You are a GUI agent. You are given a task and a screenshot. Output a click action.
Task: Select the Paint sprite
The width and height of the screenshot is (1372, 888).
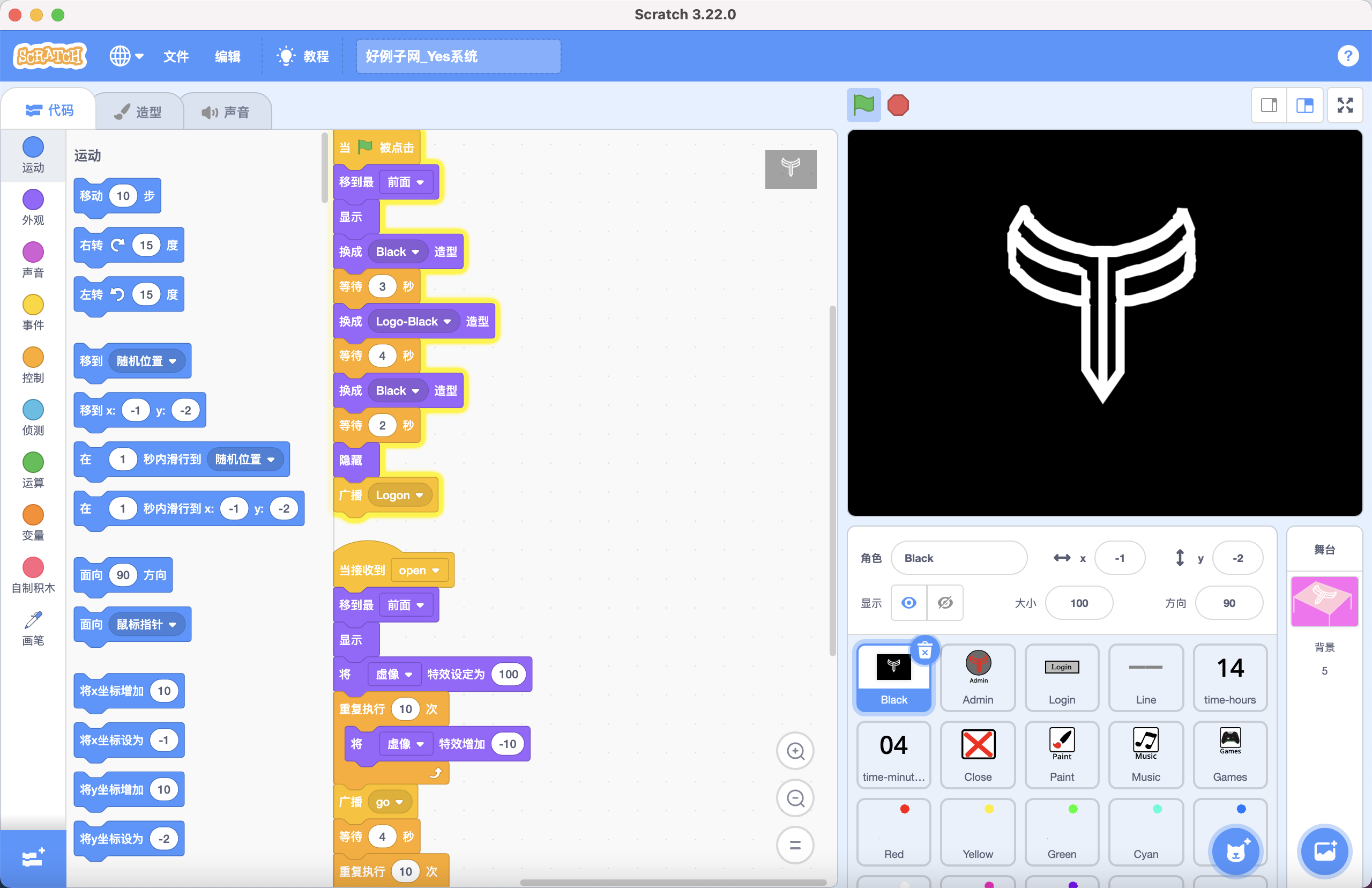click(x=1062, y=754)
